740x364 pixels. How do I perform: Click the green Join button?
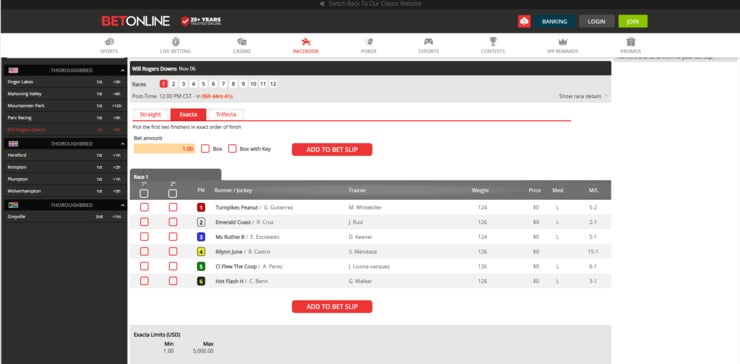[x=633, y=21]
